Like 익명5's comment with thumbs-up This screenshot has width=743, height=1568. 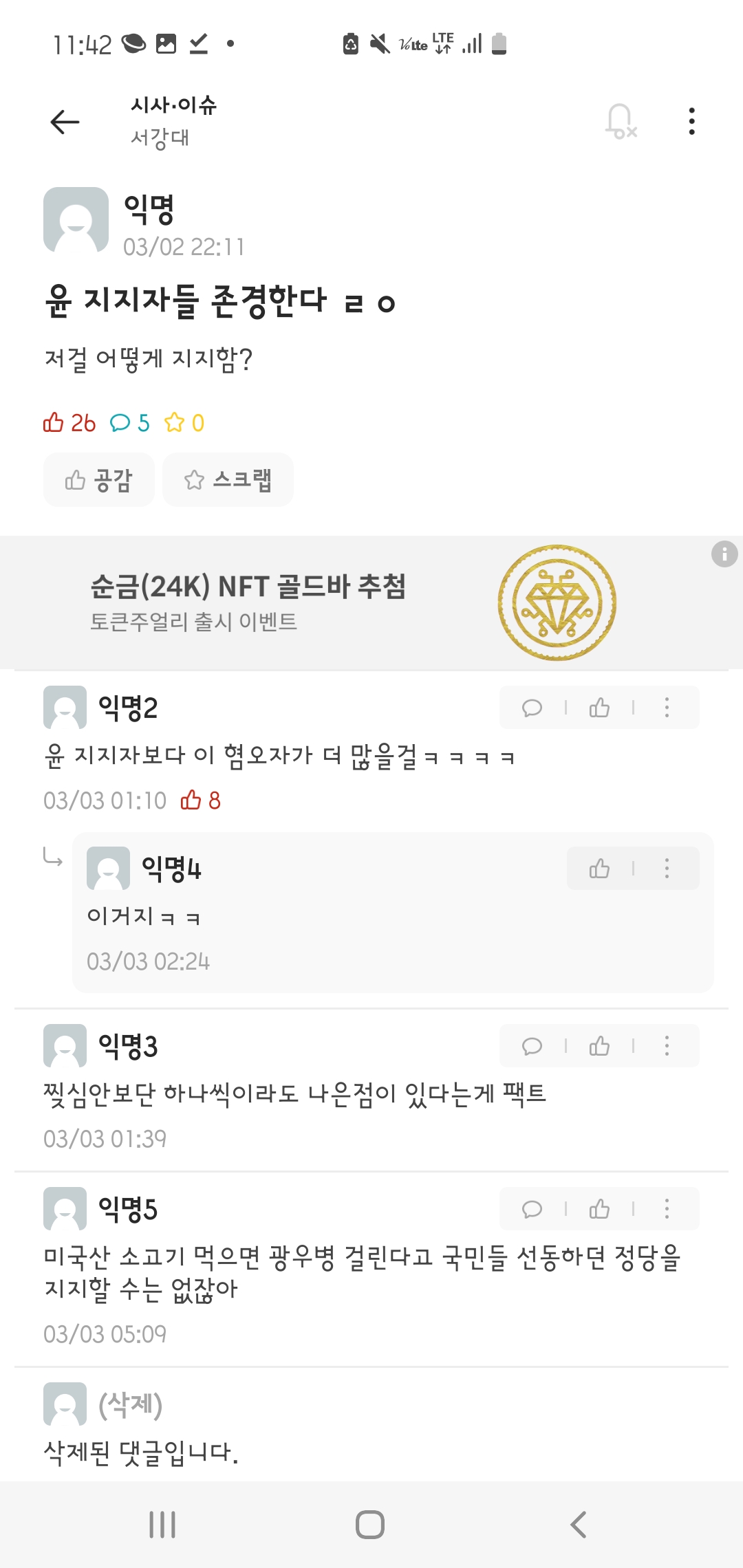click(599, 1209)
